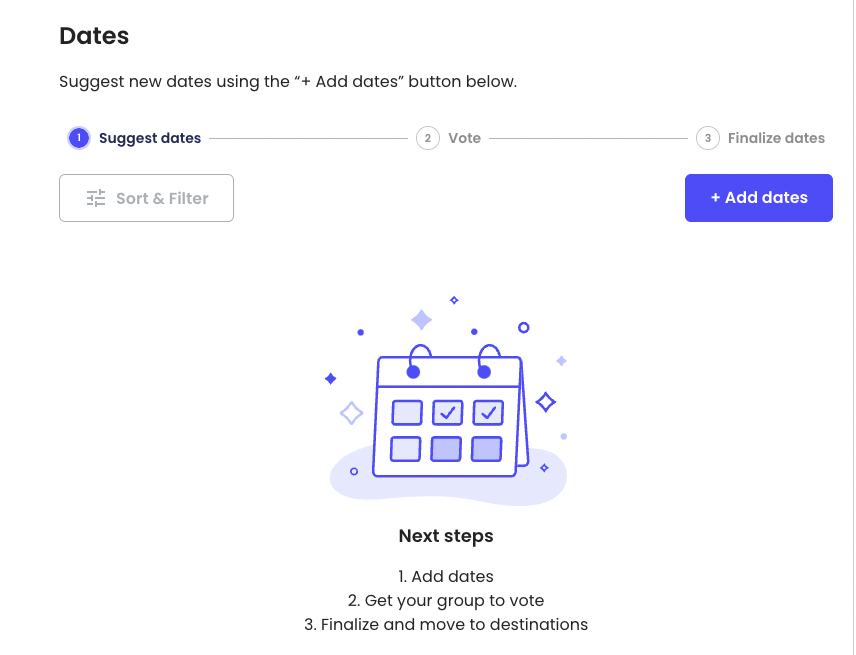Click "Get your group to vote" text
Viewport: 856px width, 655px height.
(x=445, y=600)
